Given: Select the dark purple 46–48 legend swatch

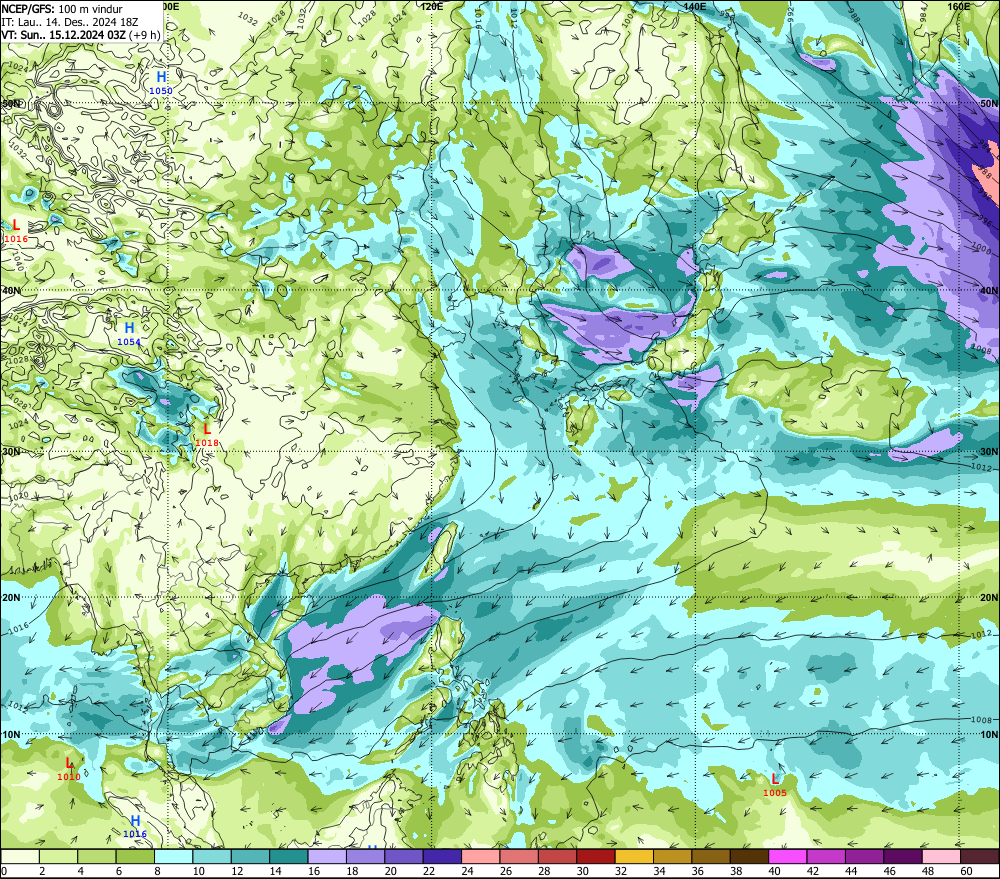Looking at the screenshot, I should (x=903, y=856).
